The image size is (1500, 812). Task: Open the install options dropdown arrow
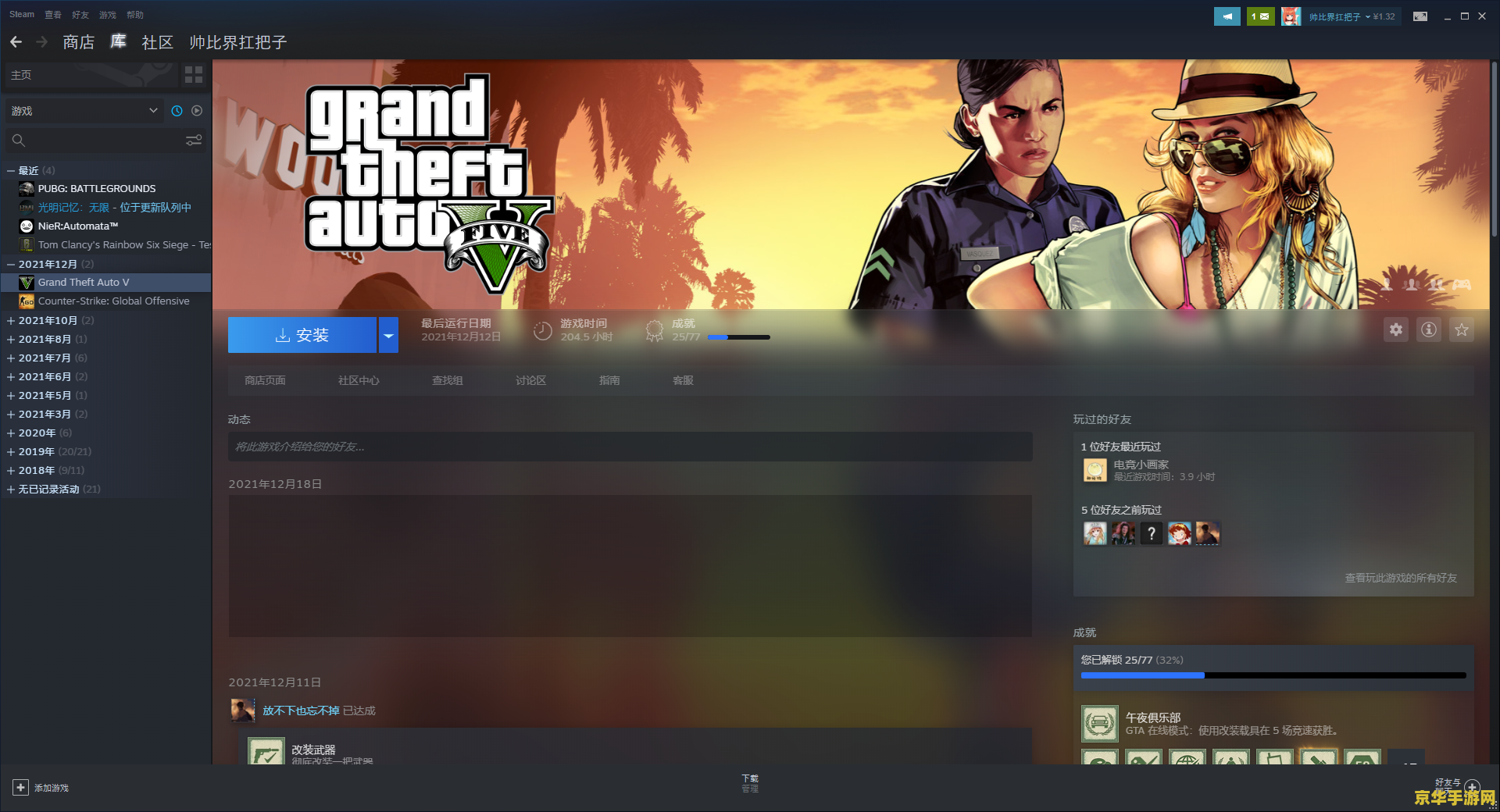click(388, 335)
